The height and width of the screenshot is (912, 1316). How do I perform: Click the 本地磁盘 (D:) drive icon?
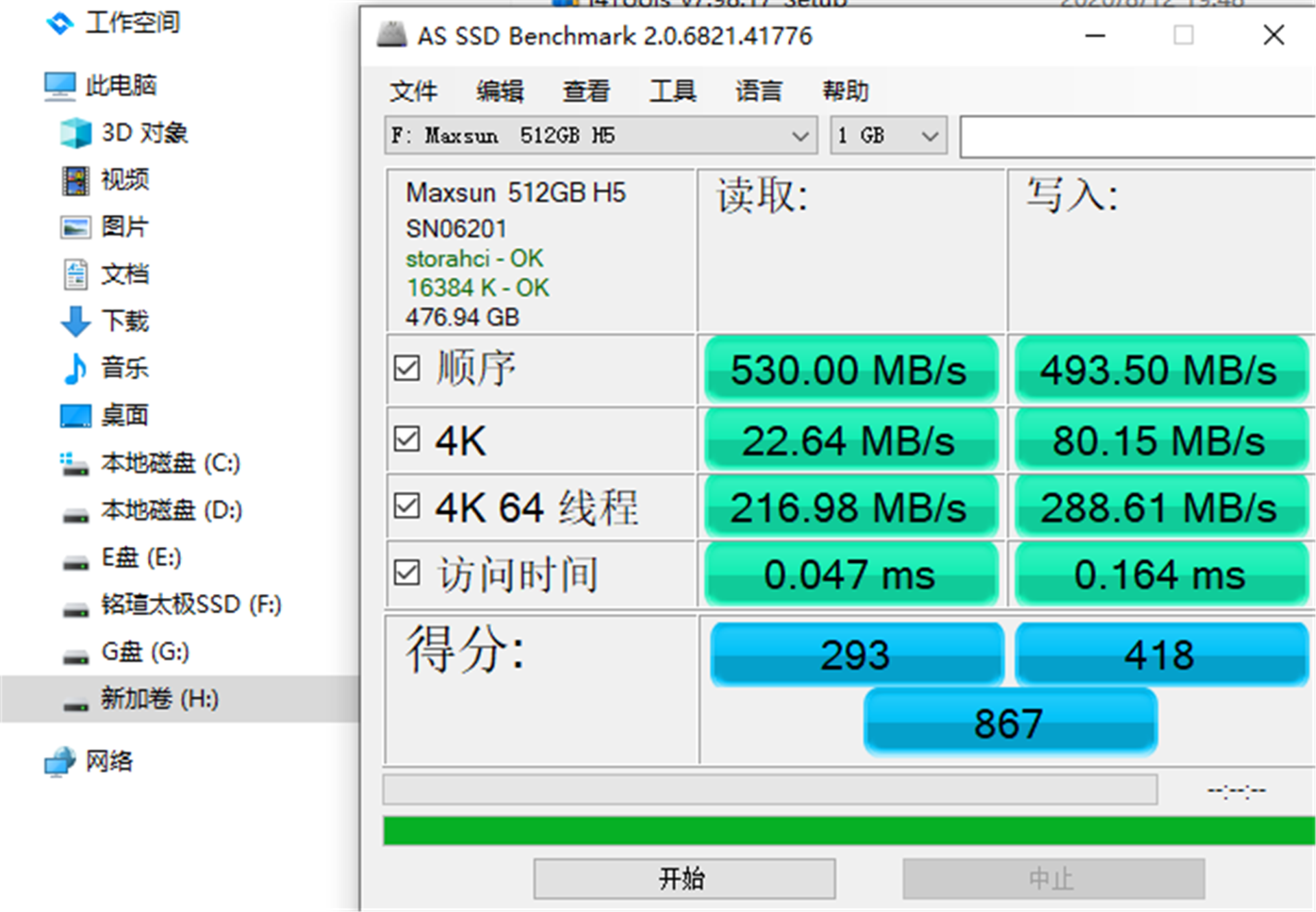[75, 514]
